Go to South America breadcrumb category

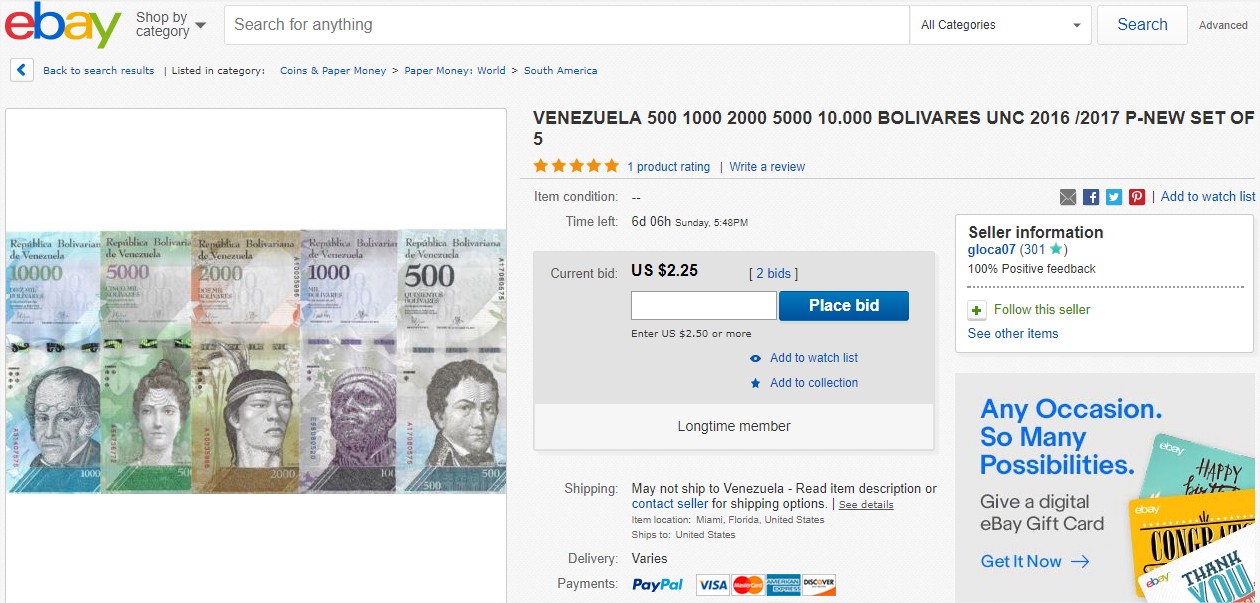pos(560,71)
